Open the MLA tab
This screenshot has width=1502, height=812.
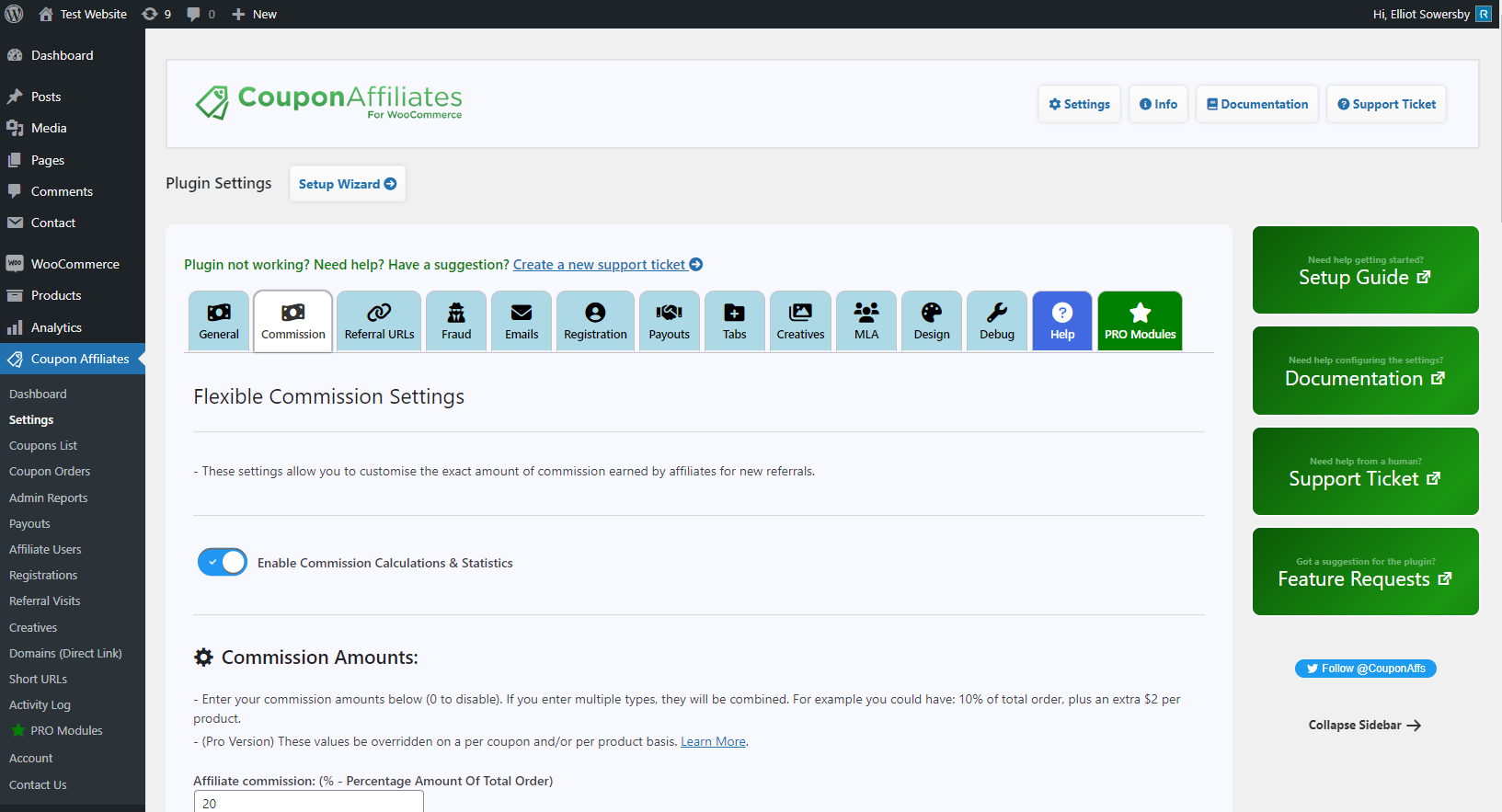tap(866, 321)
